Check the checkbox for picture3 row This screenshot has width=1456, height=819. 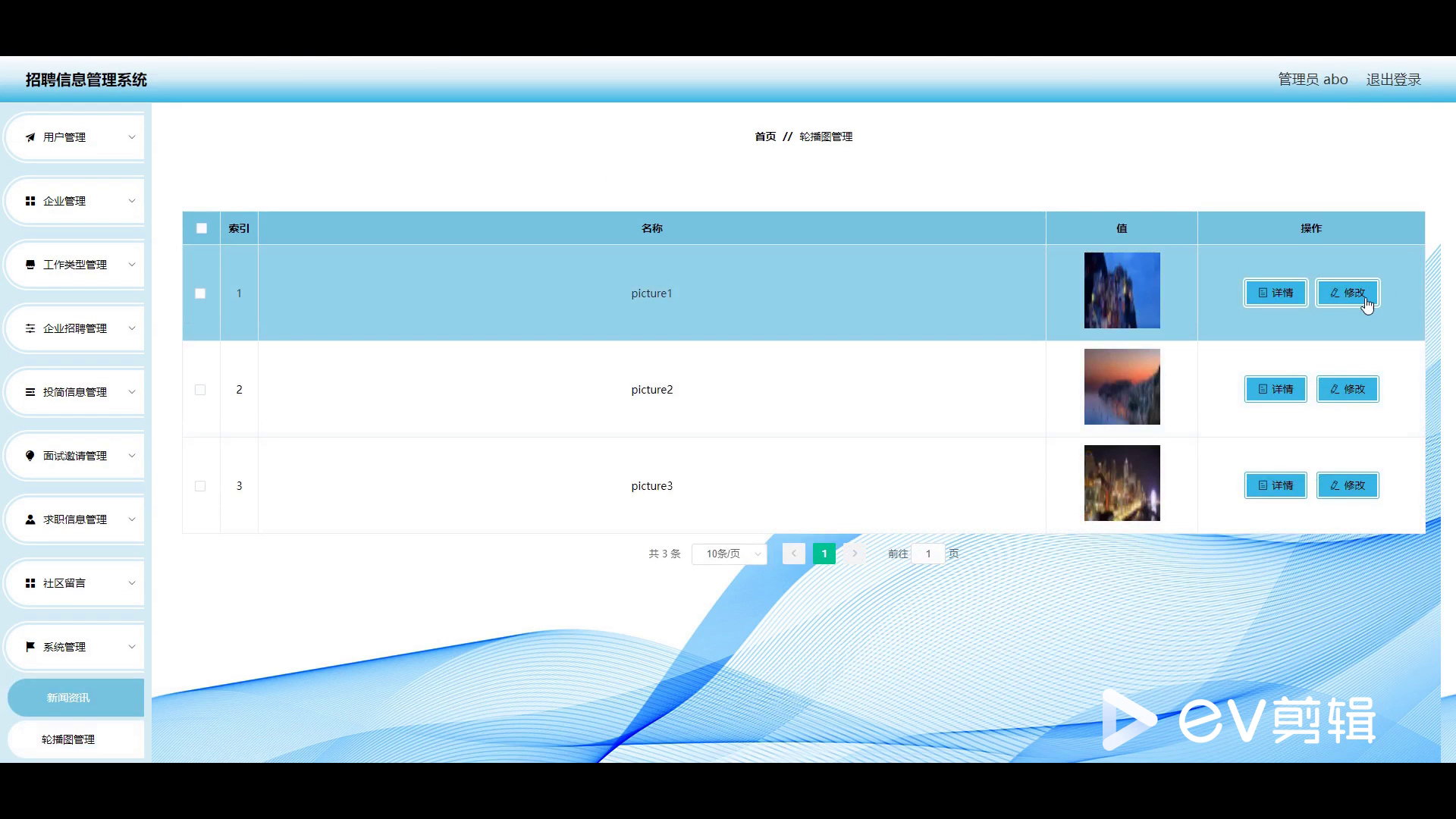[x=200, y=486]
